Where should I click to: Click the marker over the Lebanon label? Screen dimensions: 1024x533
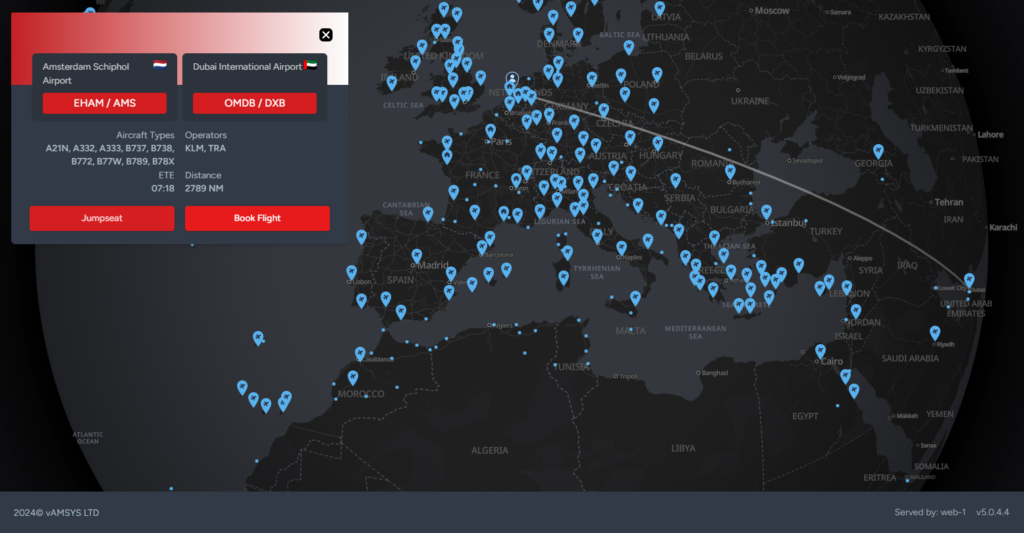(846, 287)
